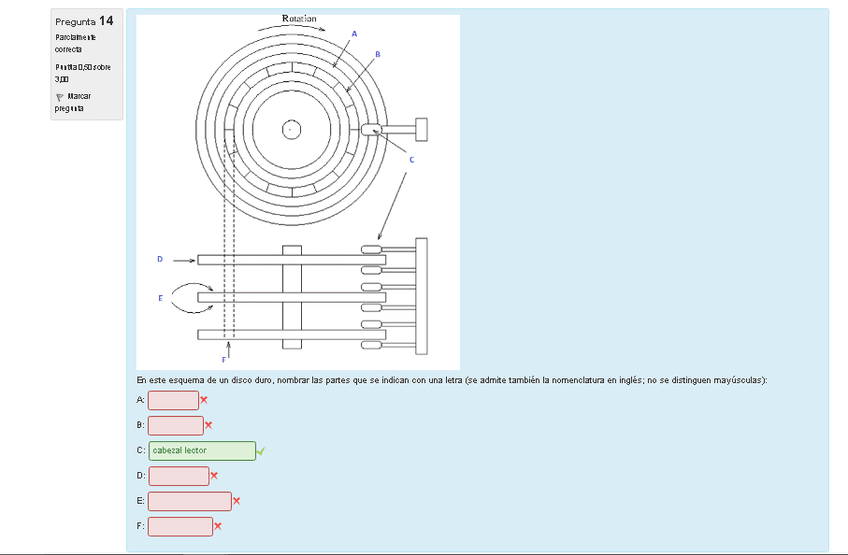848x555 pixels.
Task: Focus the answer input for part D
Action: coord(178,476)
